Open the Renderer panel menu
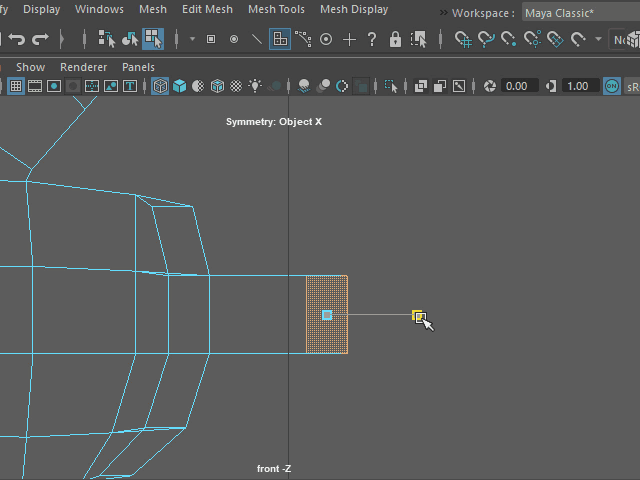The height and width of the screenshot is (480, 640). [x=83, y=67]
